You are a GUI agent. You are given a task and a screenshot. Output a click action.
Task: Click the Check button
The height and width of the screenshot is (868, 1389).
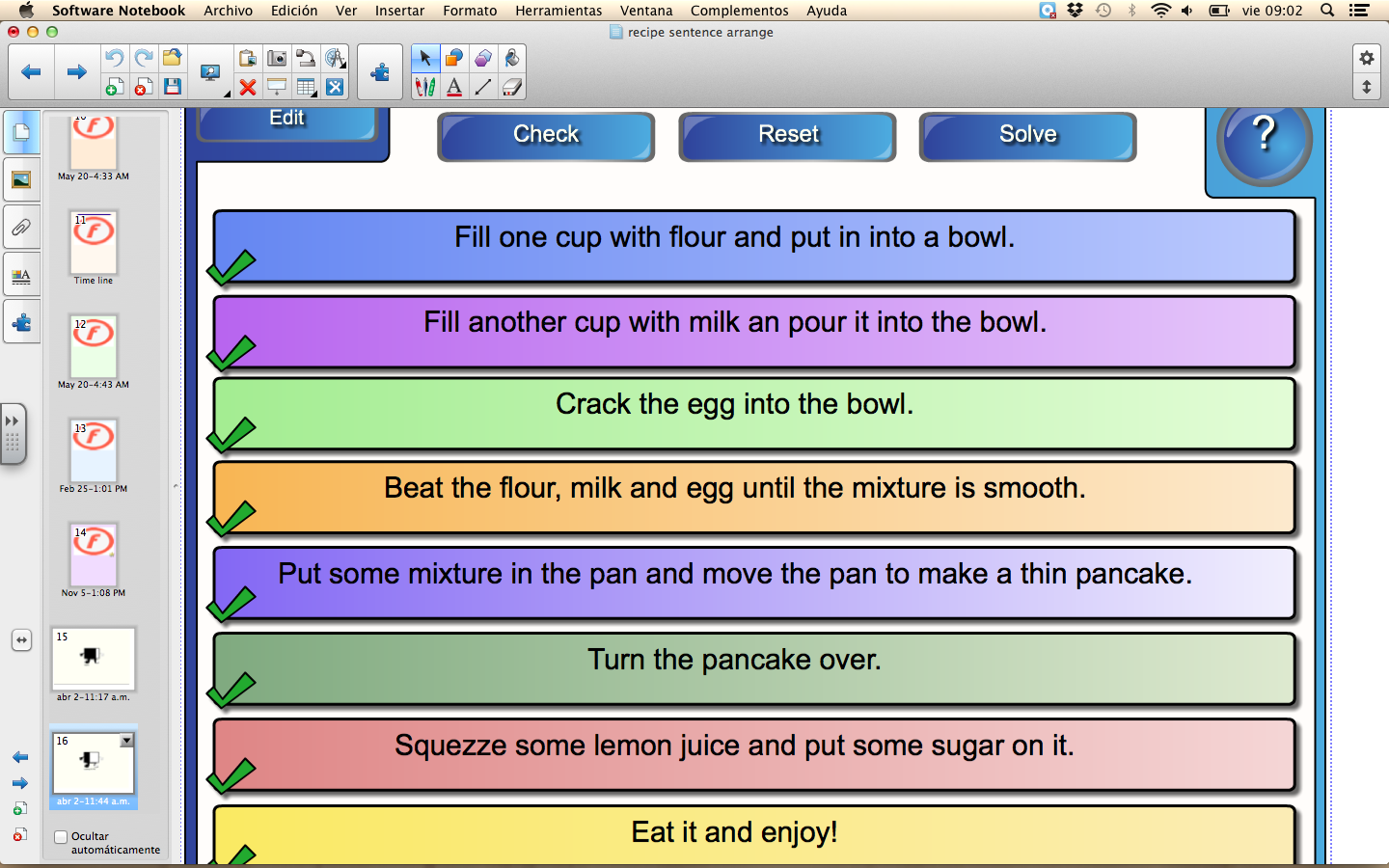546,136
